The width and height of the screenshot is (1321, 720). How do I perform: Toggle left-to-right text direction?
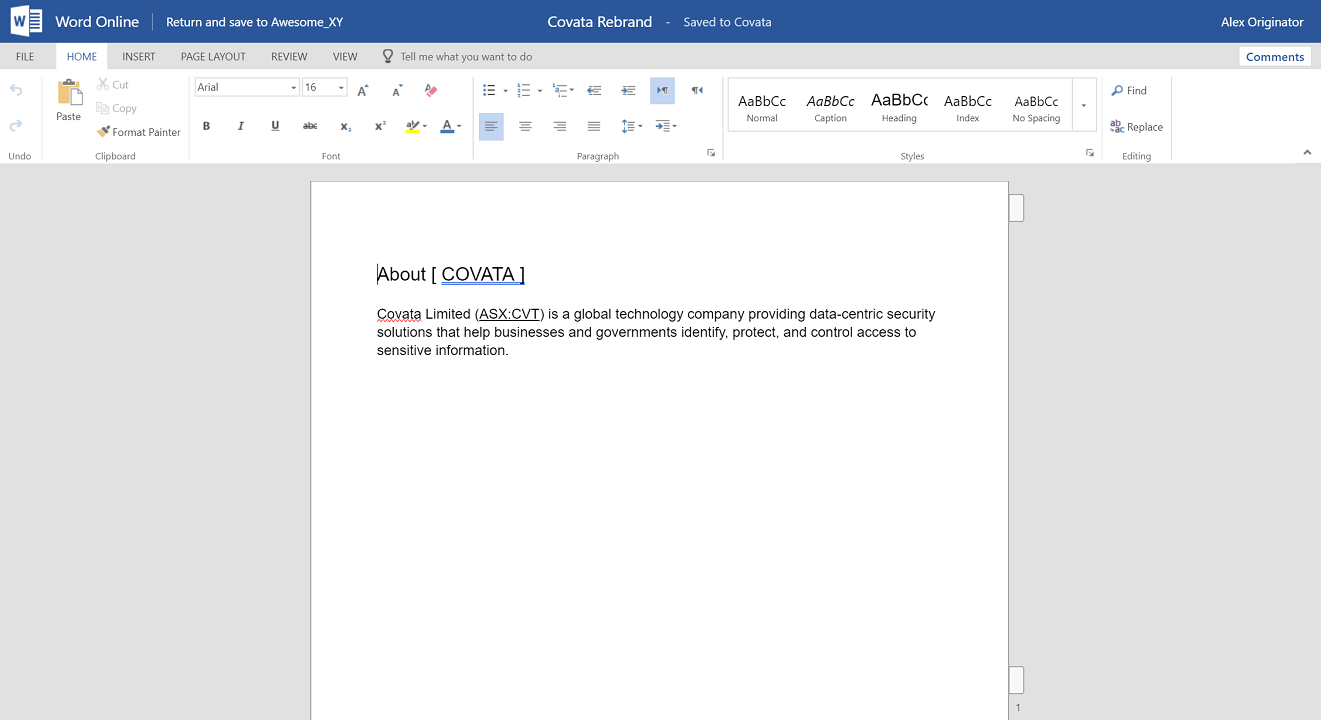(662, 90)
